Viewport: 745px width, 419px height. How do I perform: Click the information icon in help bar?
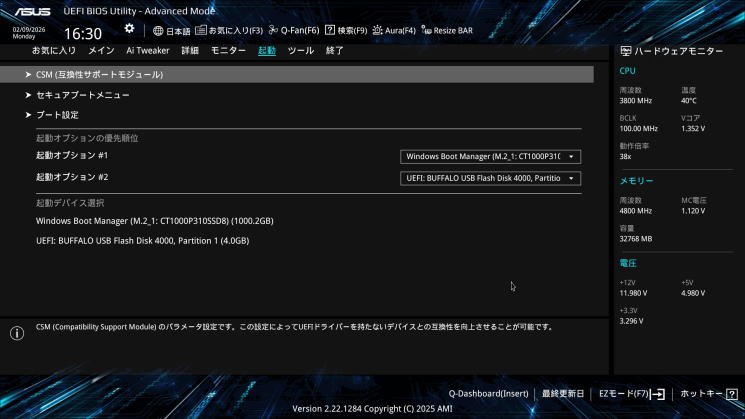(x=17, y=333)
